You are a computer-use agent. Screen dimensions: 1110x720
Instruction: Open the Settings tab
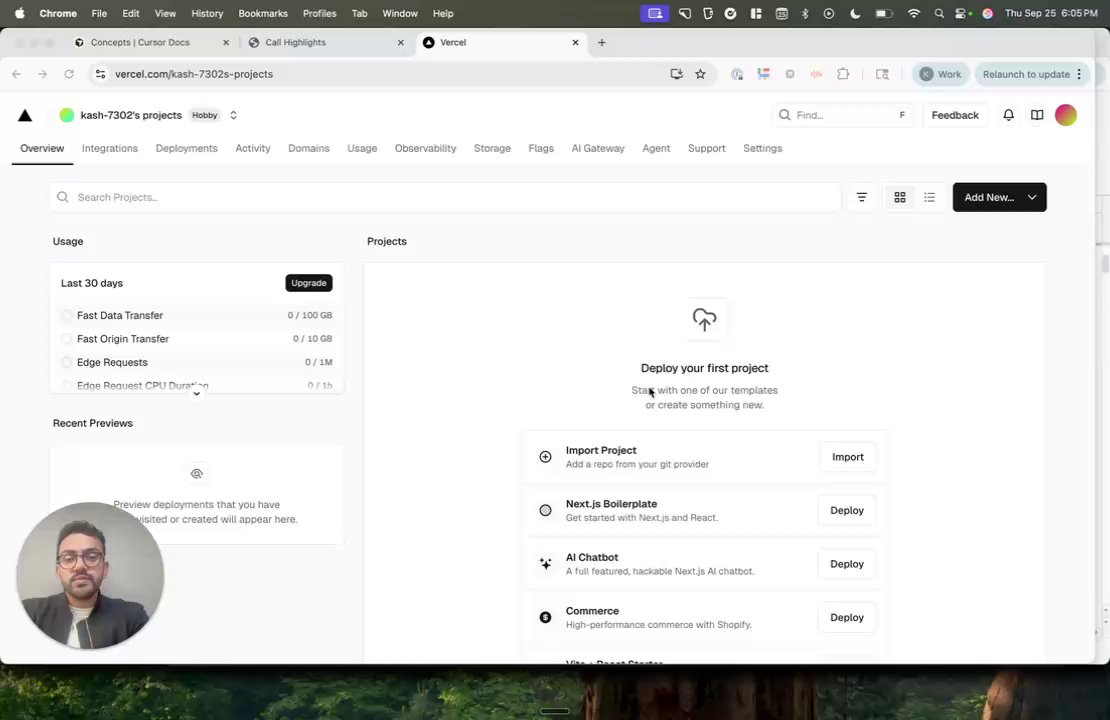pos(762,149)
